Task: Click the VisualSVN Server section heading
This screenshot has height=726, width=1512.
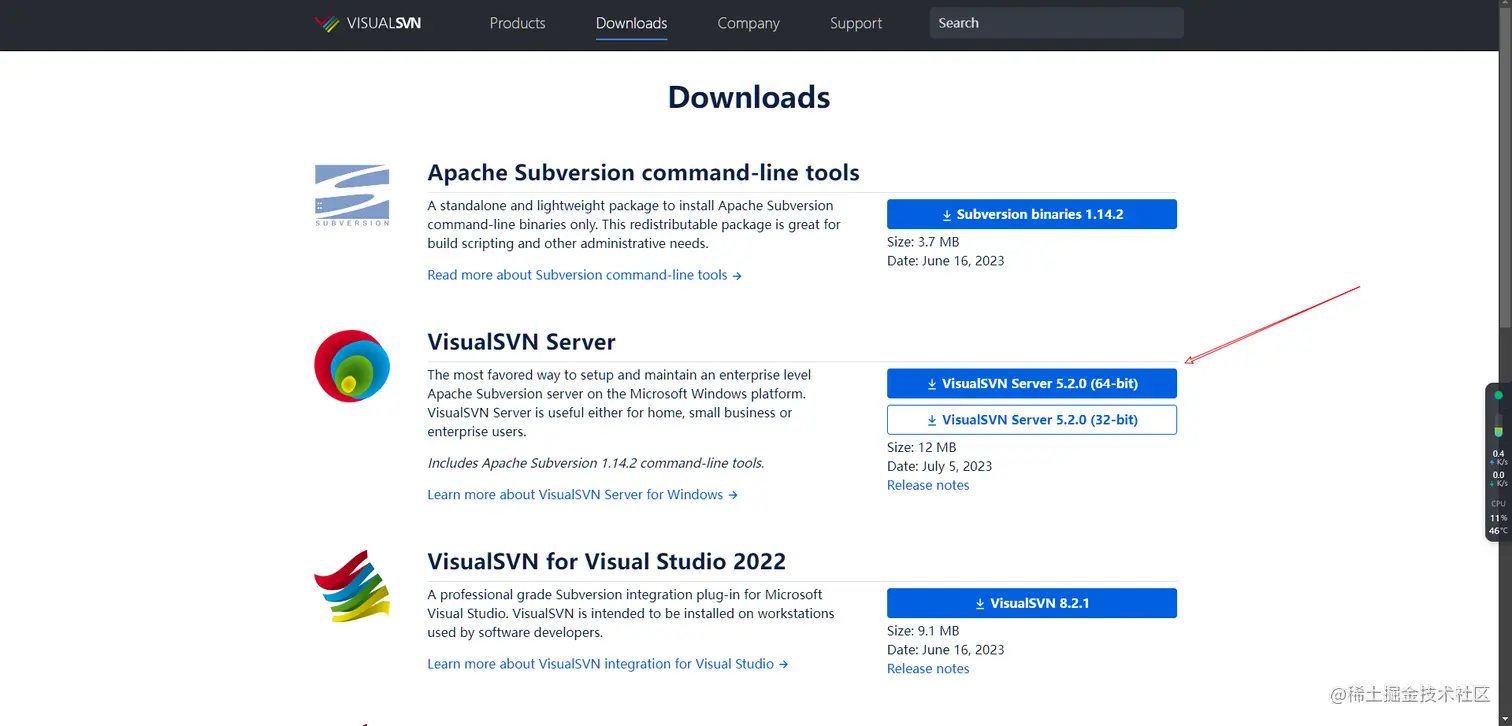Action: pos(521,342)
